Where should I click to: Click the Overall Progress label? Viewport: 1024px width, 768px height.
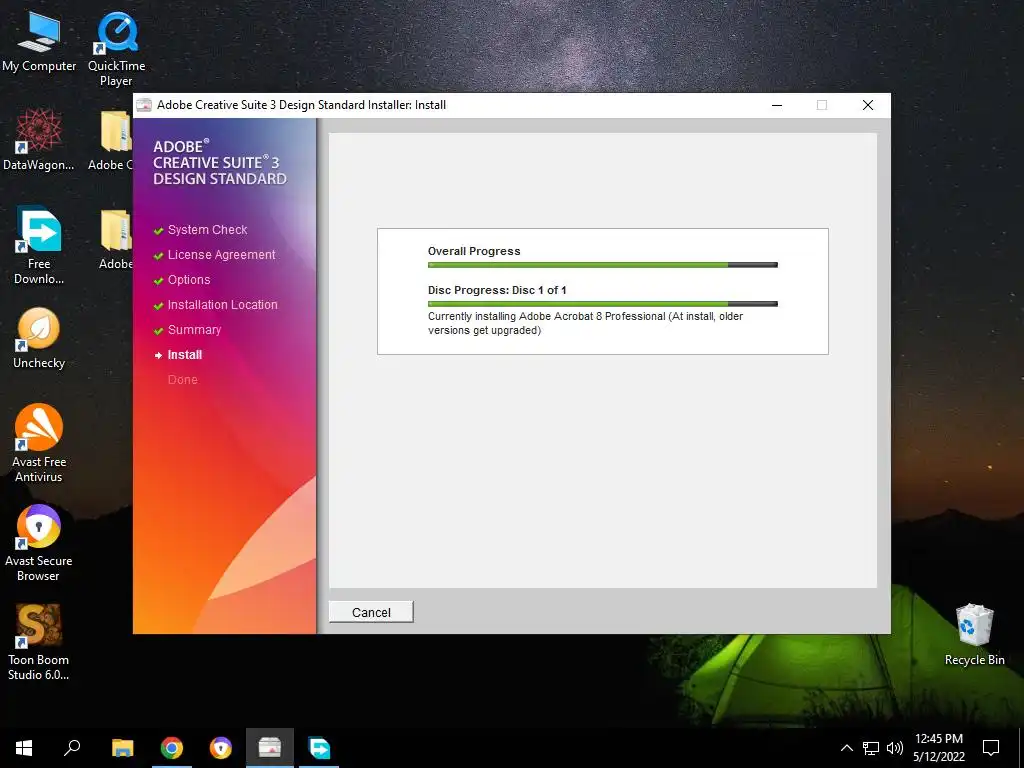pyautogui.click(x=474, y=251)
